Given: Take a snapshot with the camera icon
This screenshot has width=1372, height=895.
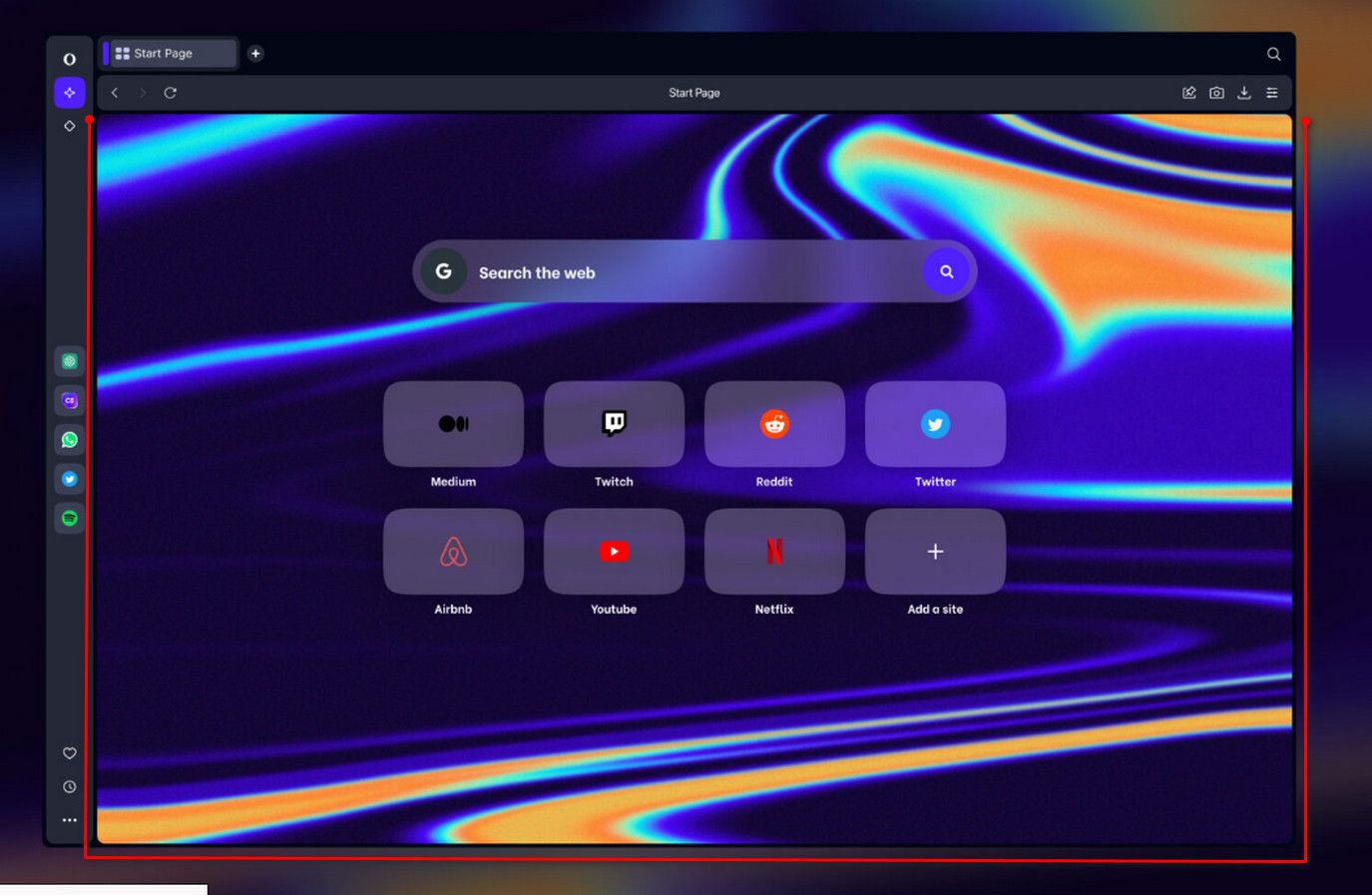Looking at the screenshot, I should coord(1216,93).
